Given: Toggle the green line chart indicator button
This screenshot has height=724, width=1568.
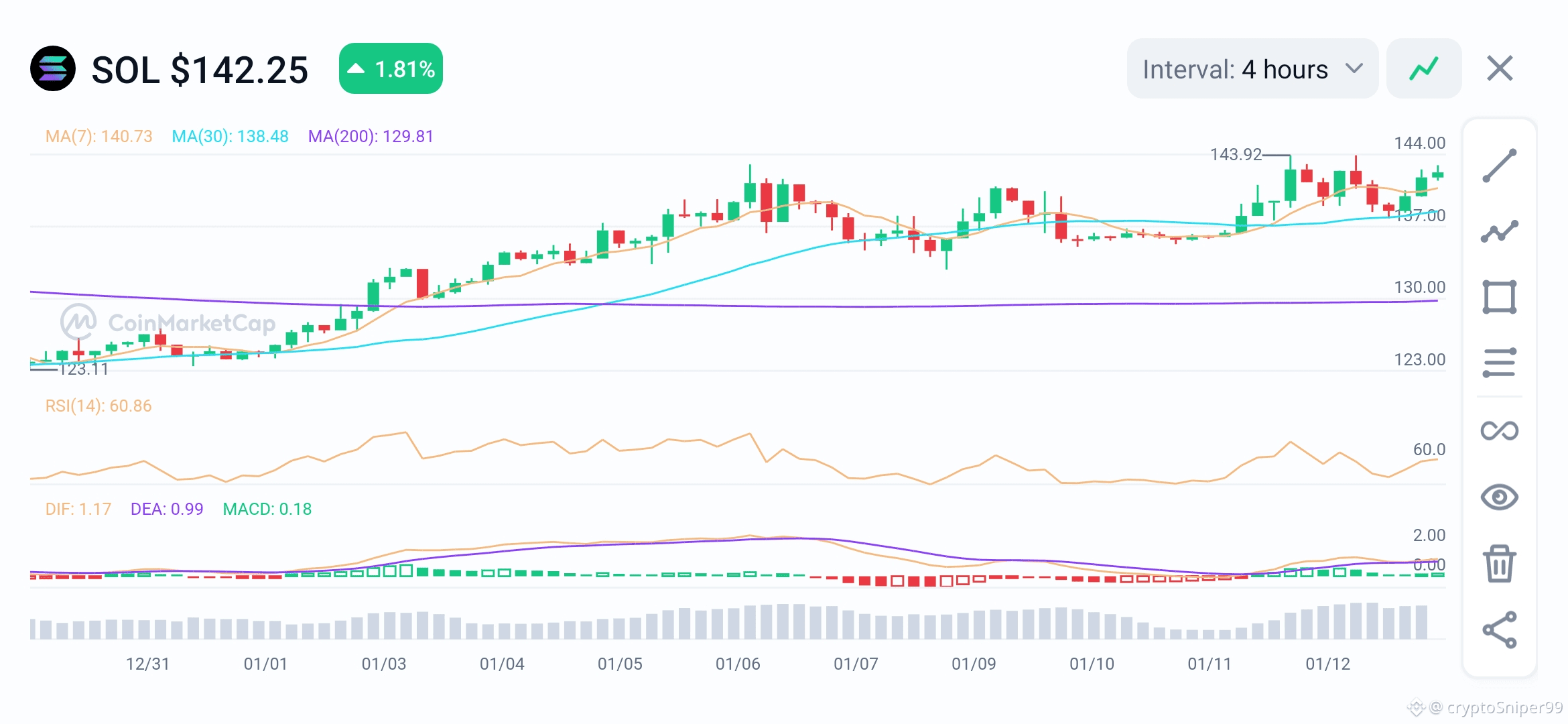Looking at the screenshot, I should click(1424, 68).
